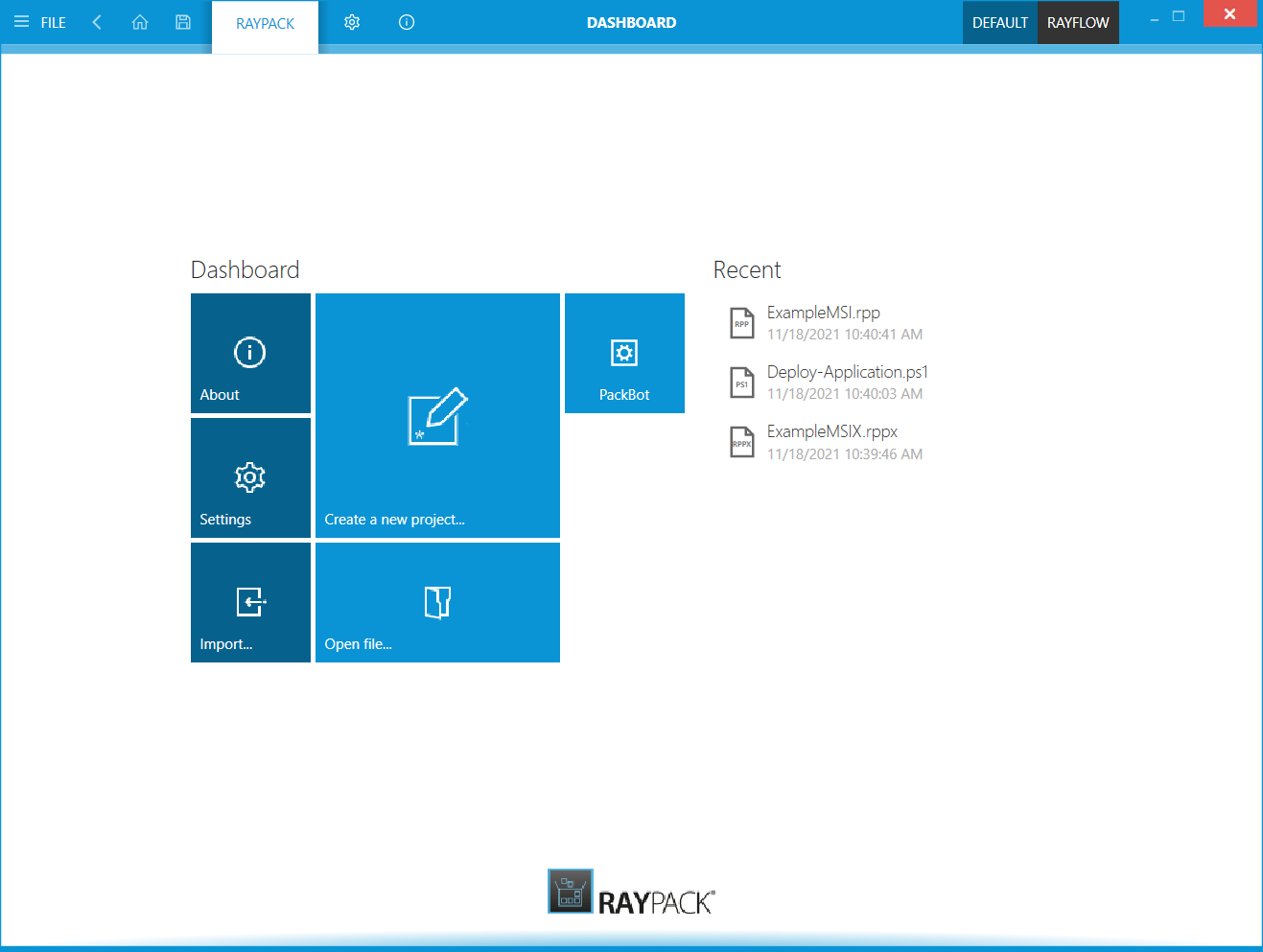1263x952 pixels.
Task: Open the Settings dashboard tile
Action: 250,477
